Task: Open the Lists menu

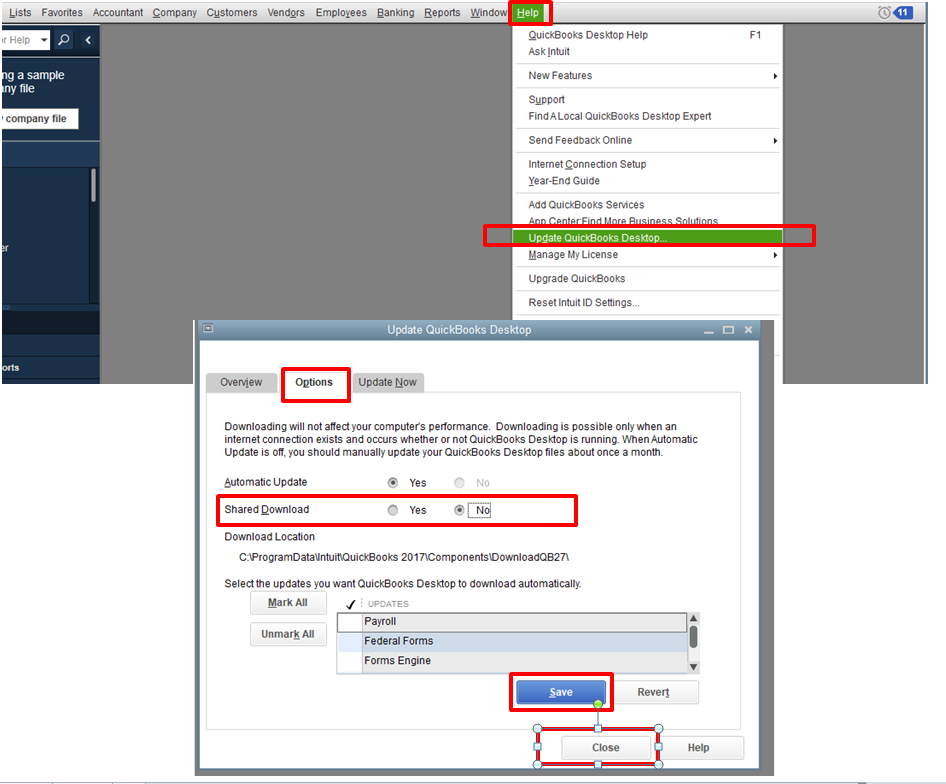Action: (x=20, y=13)
